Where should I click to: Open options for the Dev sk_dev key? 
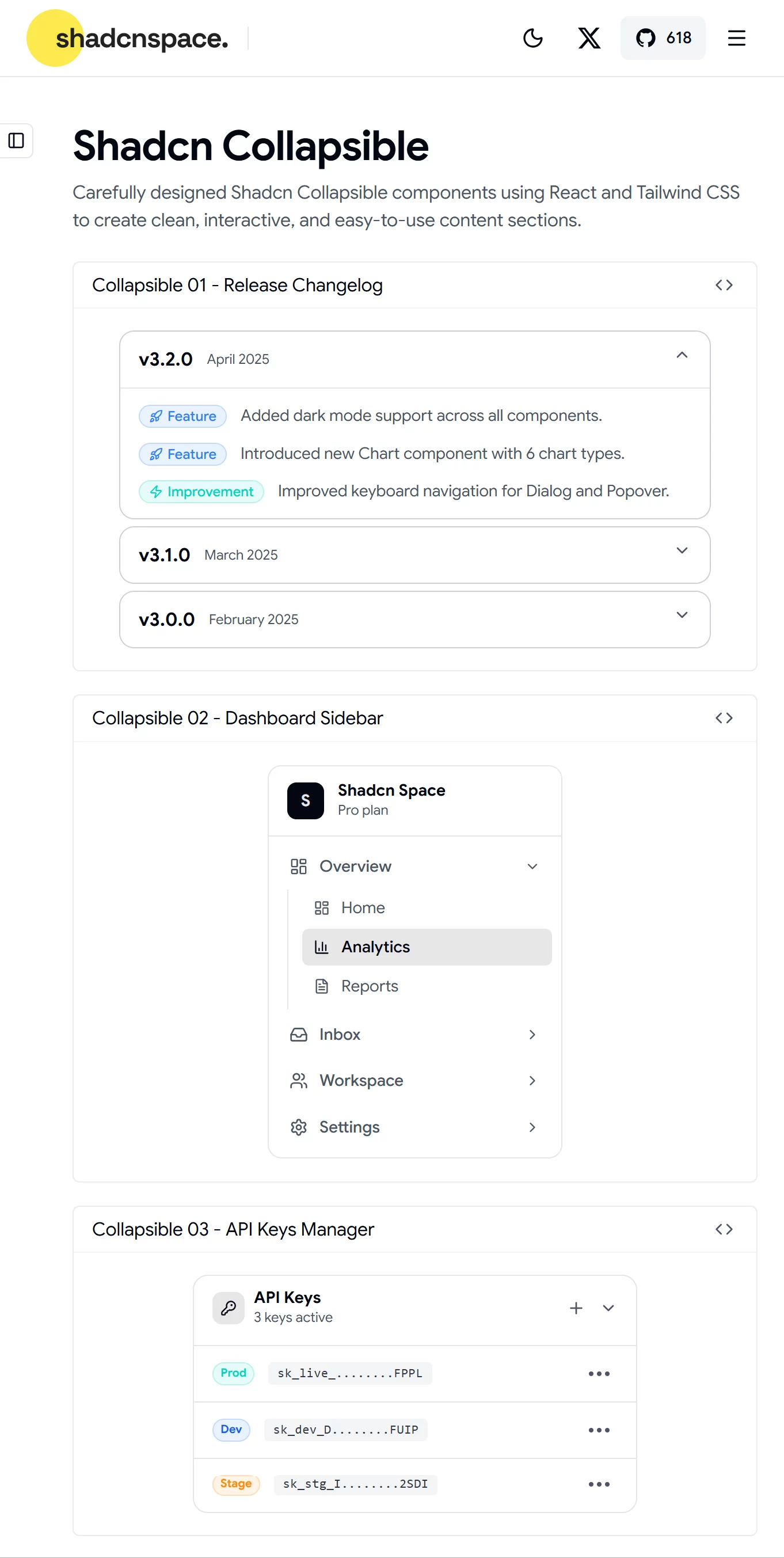pos(599,1430)
